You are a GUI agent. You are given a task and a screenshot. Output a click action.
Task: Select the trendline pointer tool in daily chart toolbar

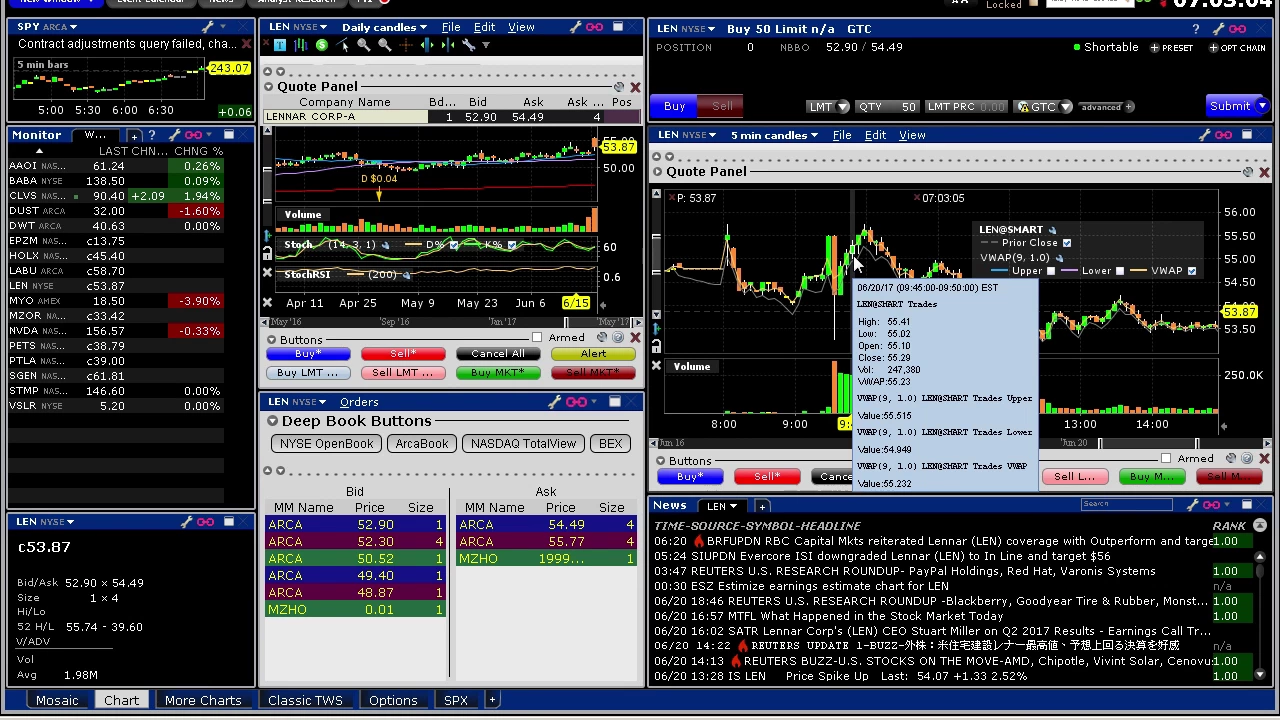[x=342, y=45]
